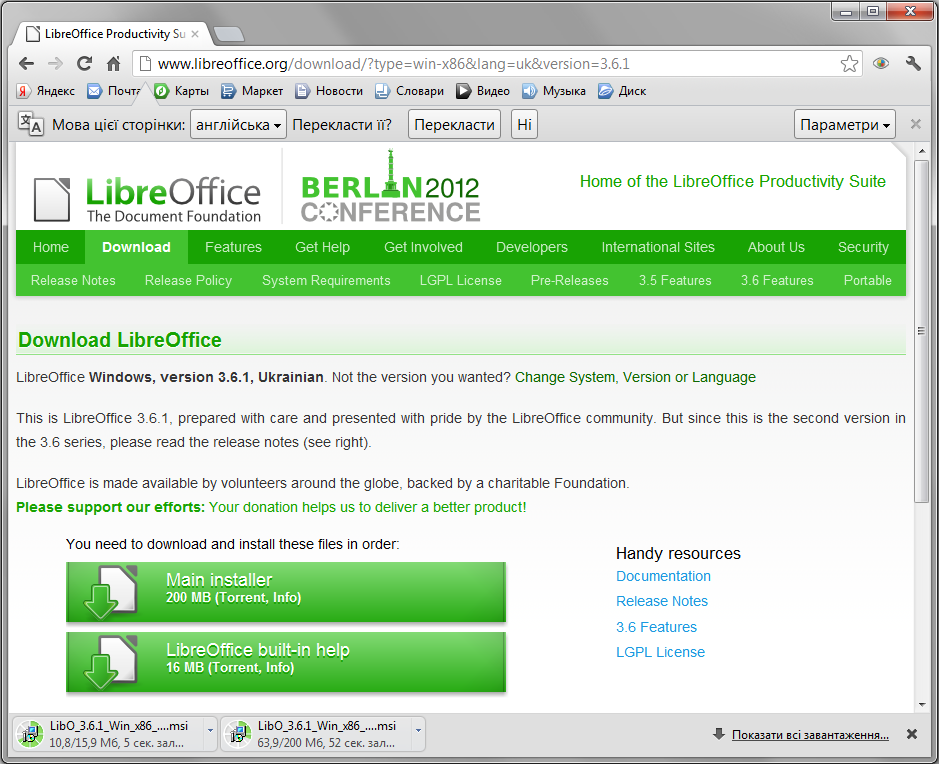The width and height of the screenshot is (939, 764).
Task: Open the 3.6 Features submenu item
Action: (777, 280)
